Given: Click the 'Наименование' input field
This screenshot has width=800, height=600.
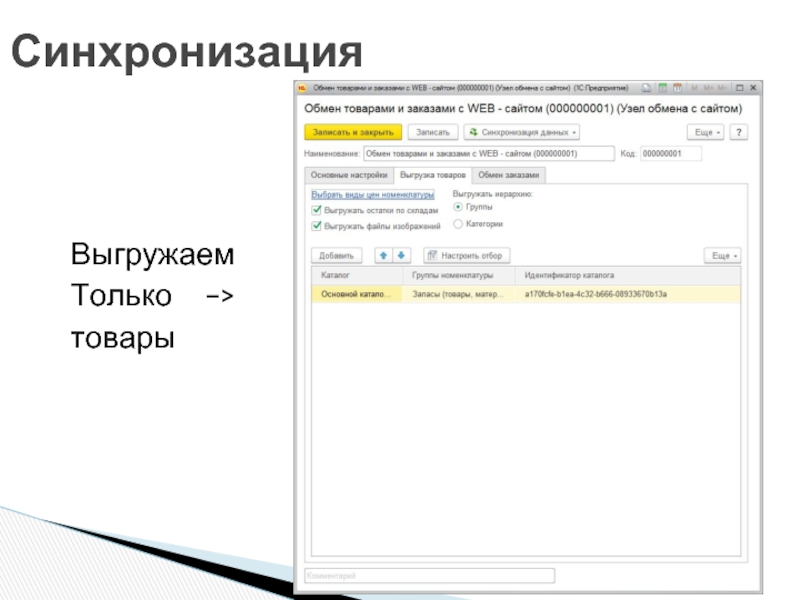Looking at the screenshot, I should [489, 154].
